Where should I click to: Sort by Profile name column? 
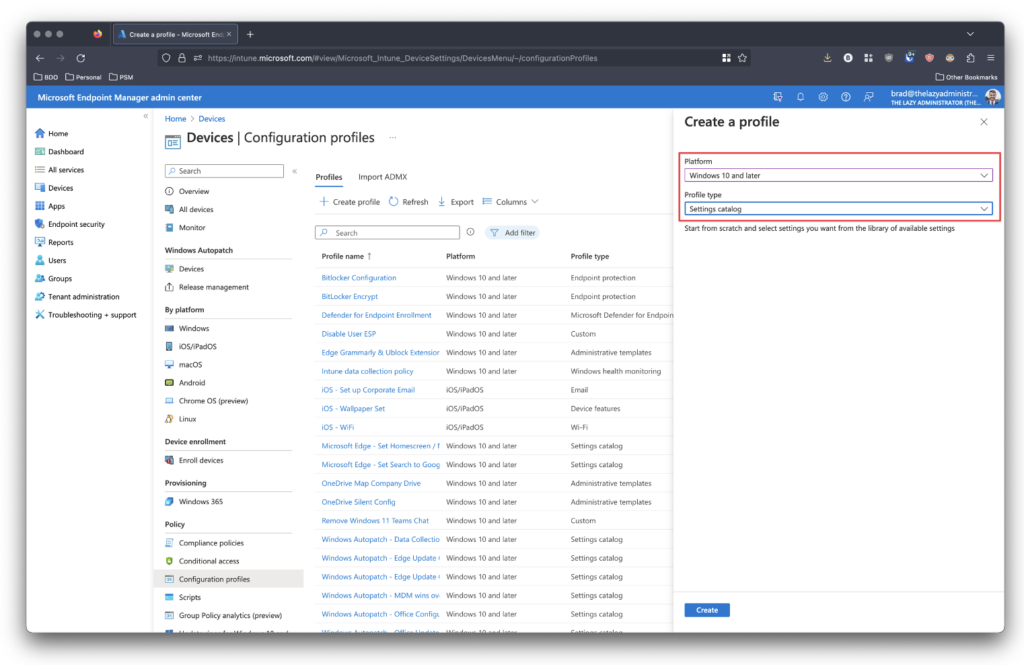pyautogui.click(x=346, y=256)
